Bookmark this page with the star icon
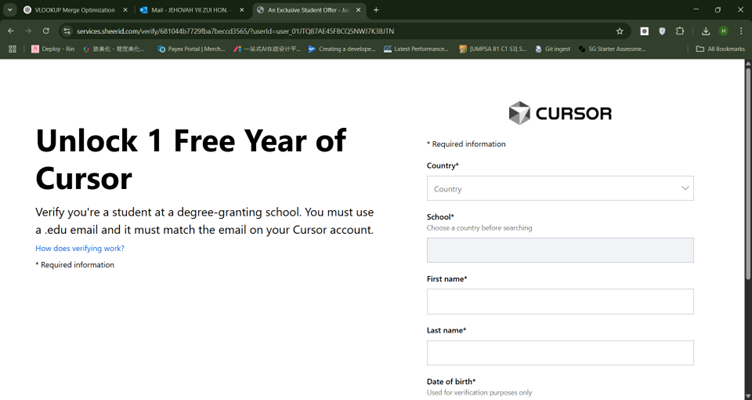 point(620,31)
